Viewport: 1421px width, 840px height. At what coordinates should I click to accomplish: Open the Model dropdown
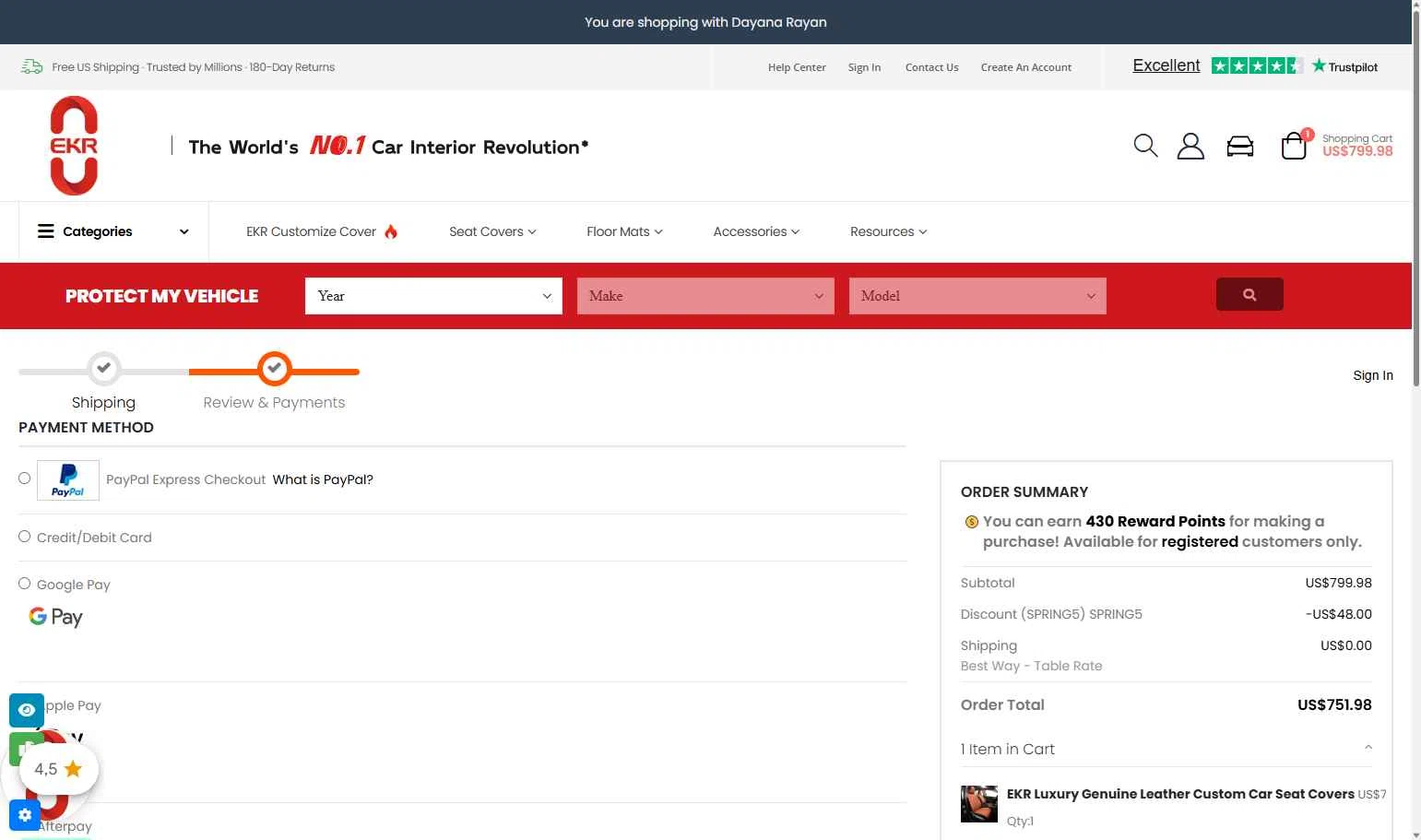click(x=977, y=296)
